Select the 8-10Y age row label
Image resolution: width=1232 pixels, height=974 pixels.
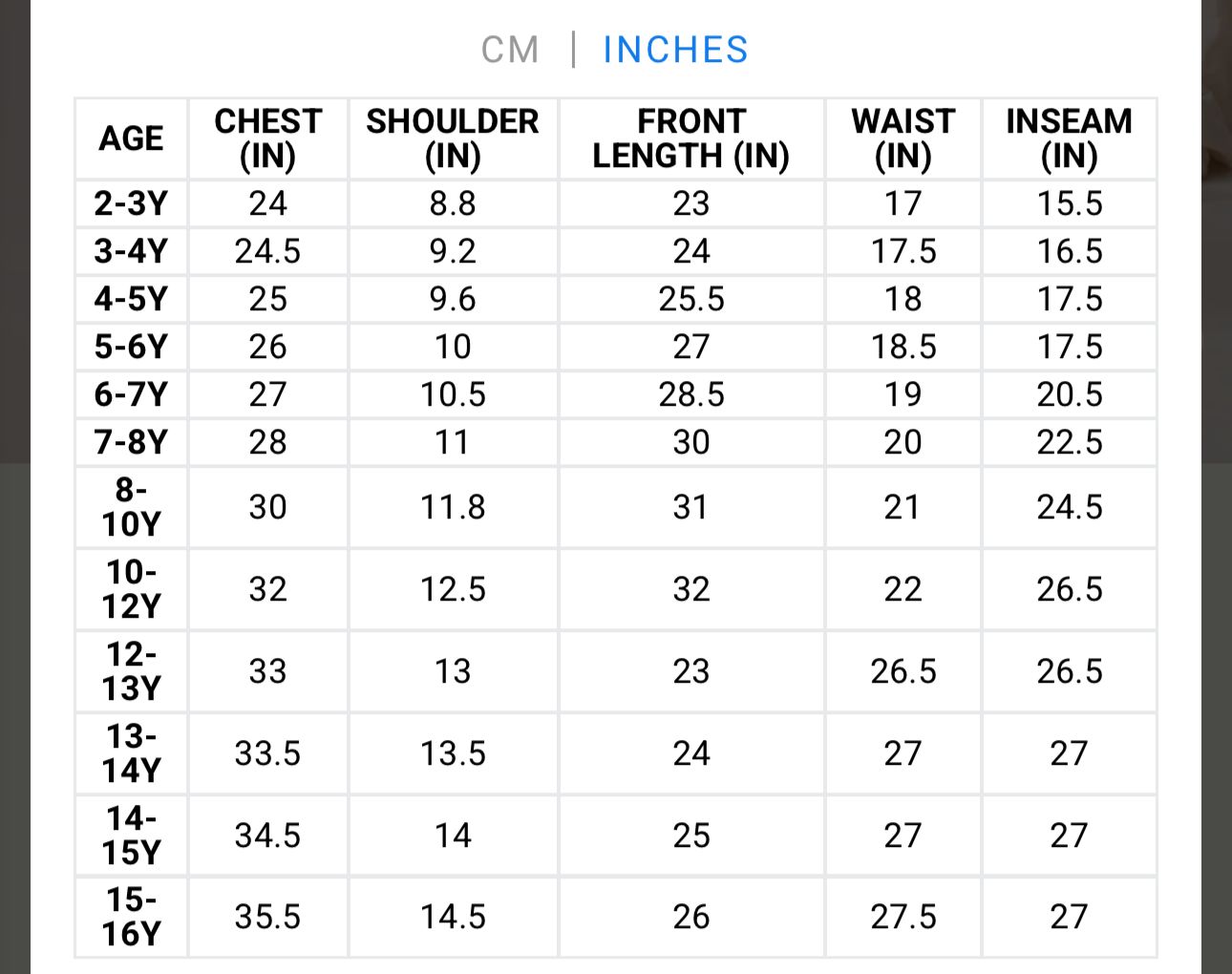point(131,507)
